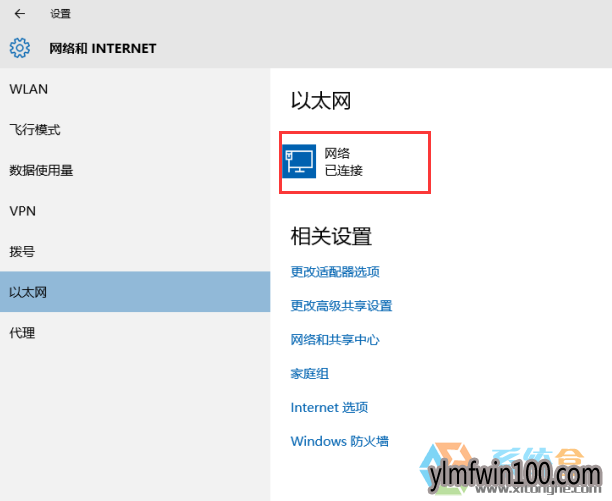The width and height of the screenshot is (612, 501).
Task: Click the 网络 connection name
Action: click(337, 153)
